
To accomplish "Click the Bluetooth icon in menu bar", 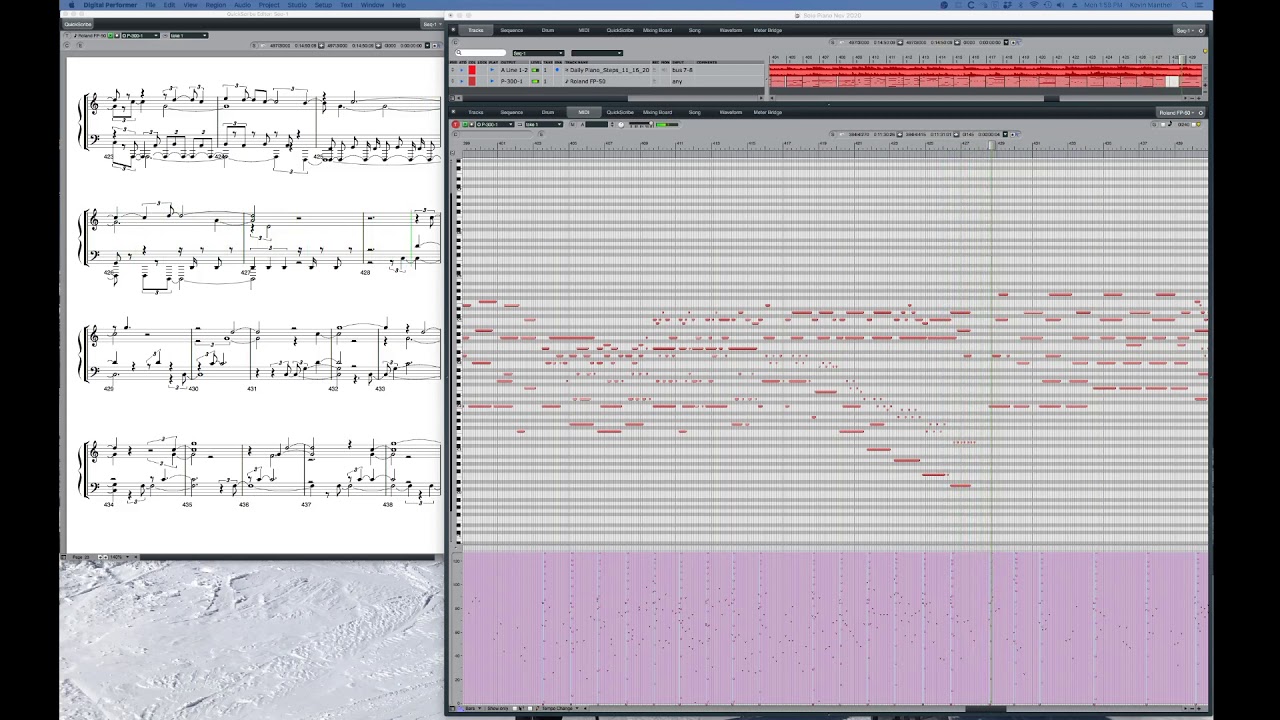I will (1021, 5).
